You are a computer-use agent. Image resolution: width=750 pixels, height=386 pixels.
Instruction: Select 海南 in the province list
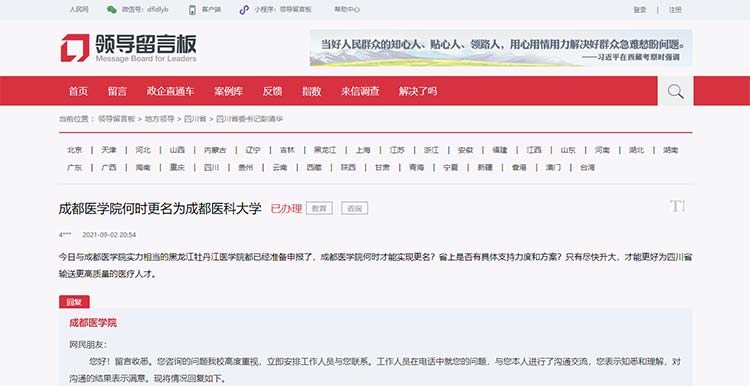point(143,167)
